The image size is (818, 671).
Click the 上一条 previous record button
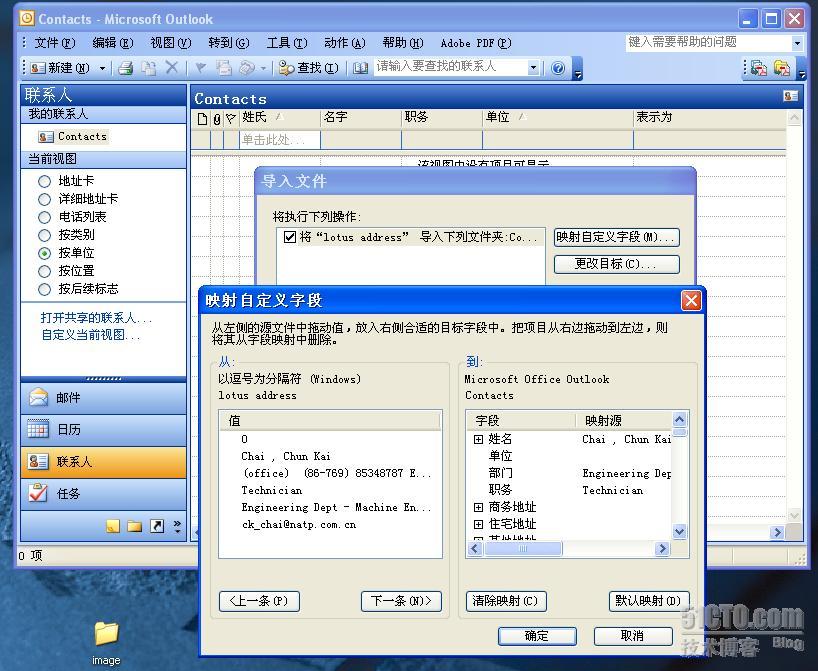click(259, 601)
